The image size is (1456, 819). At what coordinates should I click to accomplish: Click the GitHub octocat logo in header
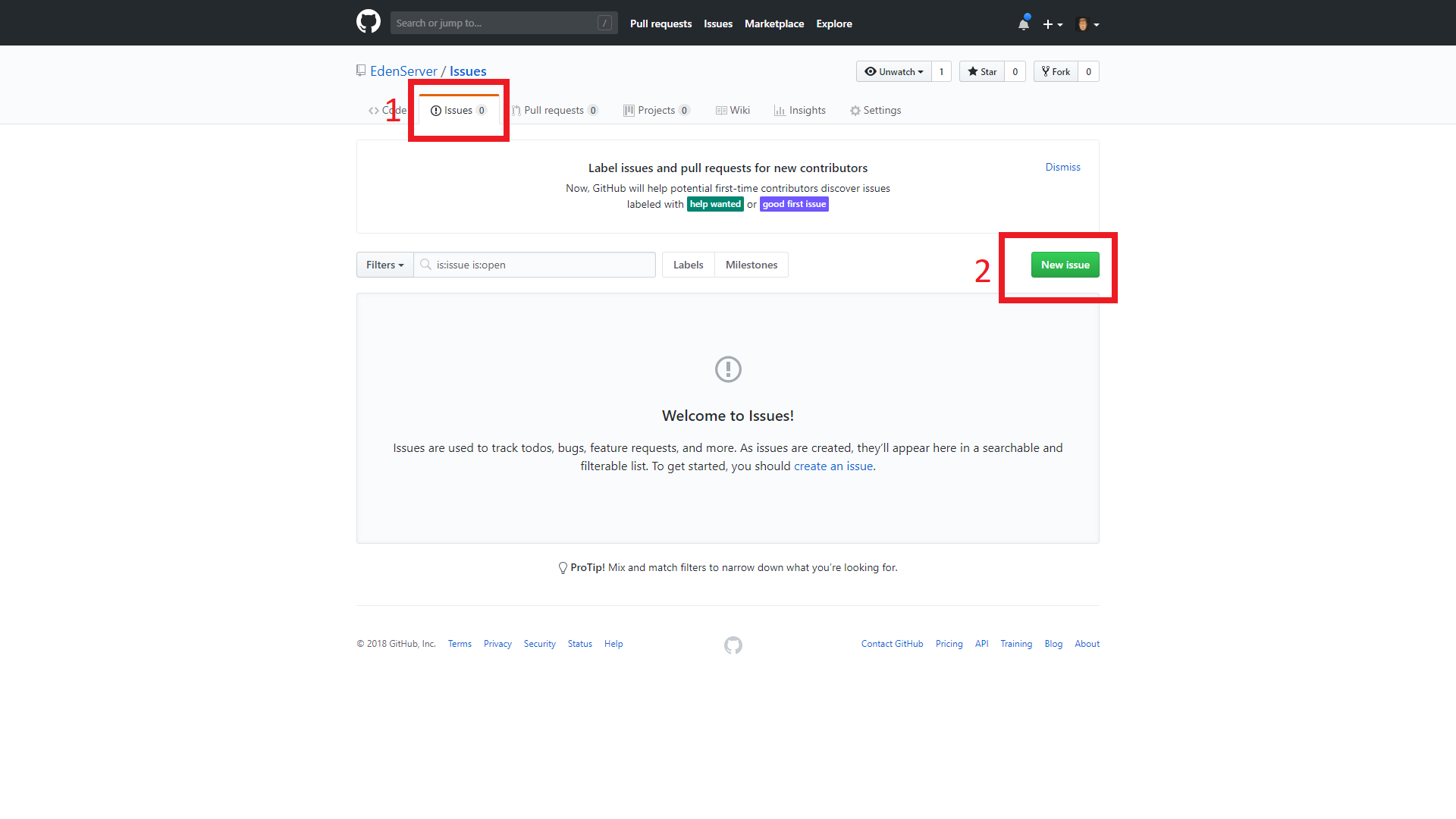coord(369,22)
